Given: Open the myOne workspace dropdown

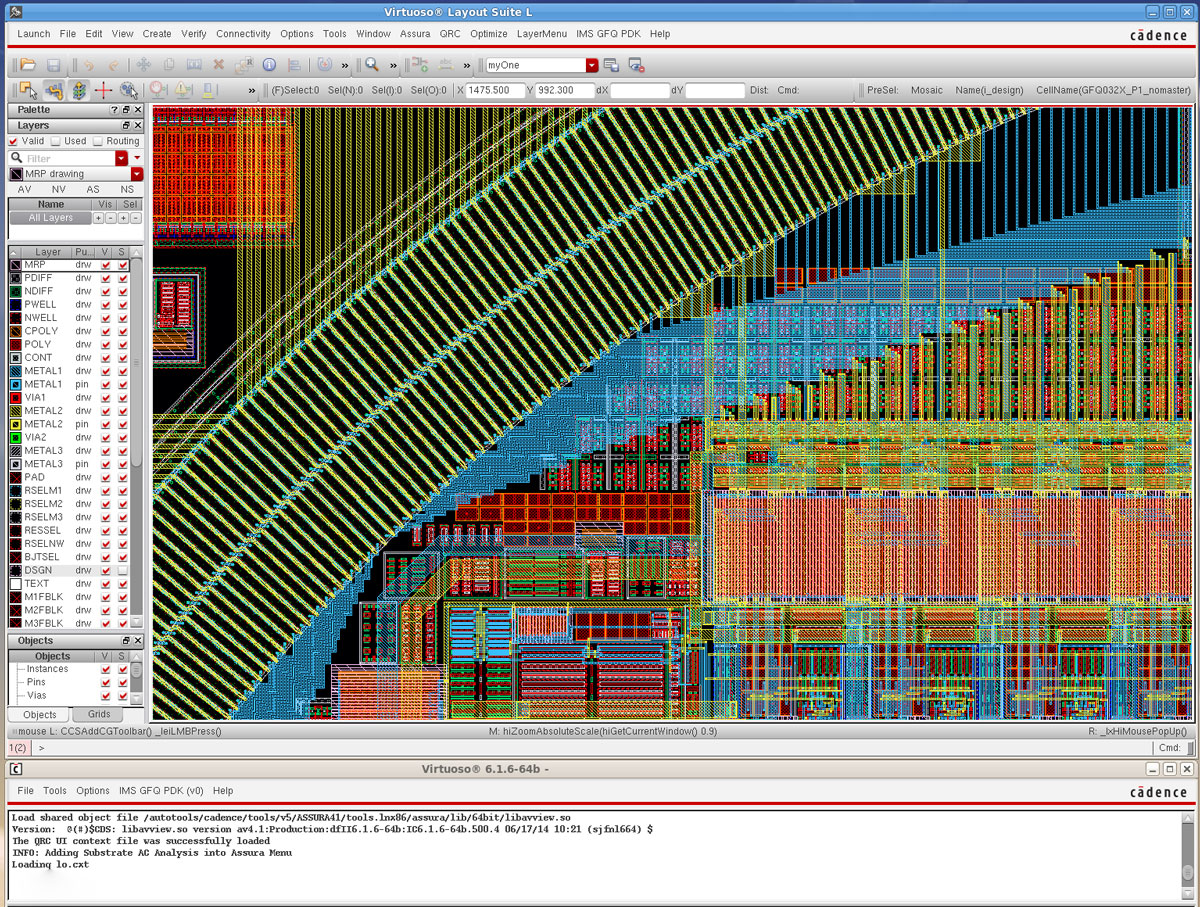Looking at the screenshot, I should [x=592, y=65].
